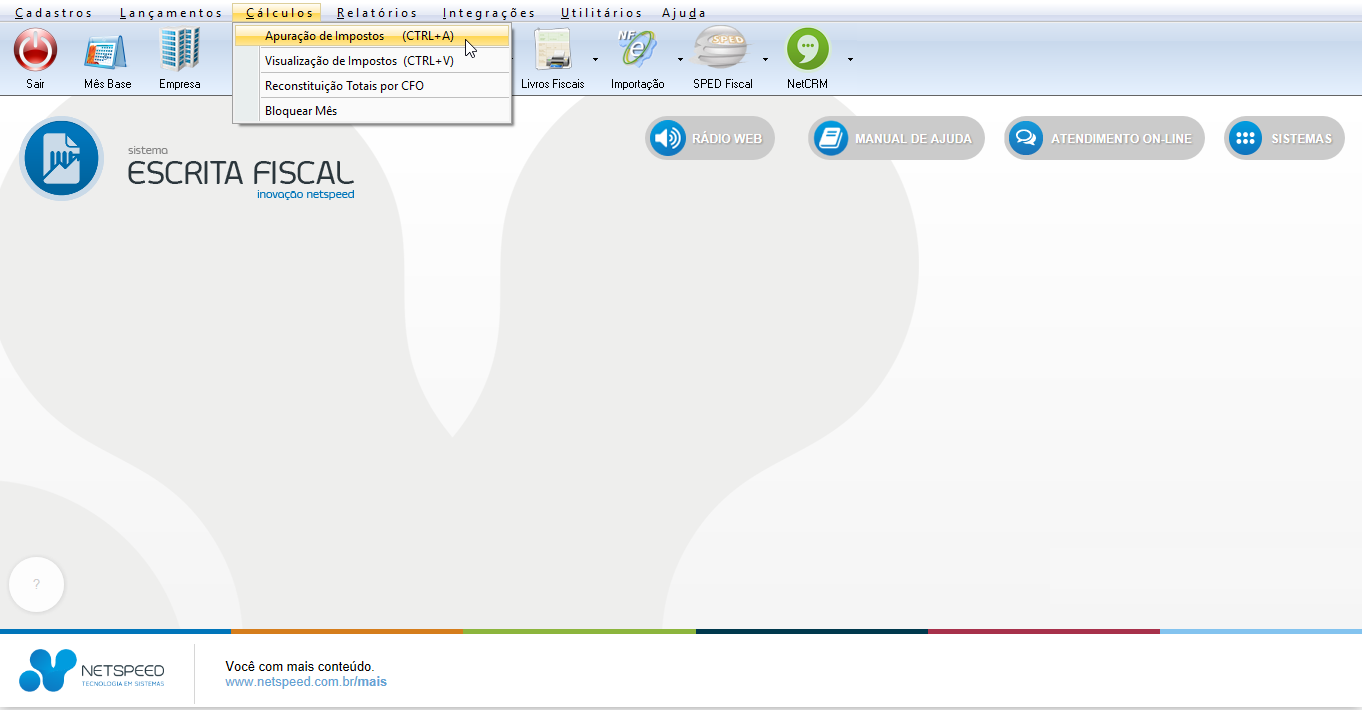Expand the SPED Fiscal dropdown arrow
Screen dimensions: 1362x710
coord(765,59)
